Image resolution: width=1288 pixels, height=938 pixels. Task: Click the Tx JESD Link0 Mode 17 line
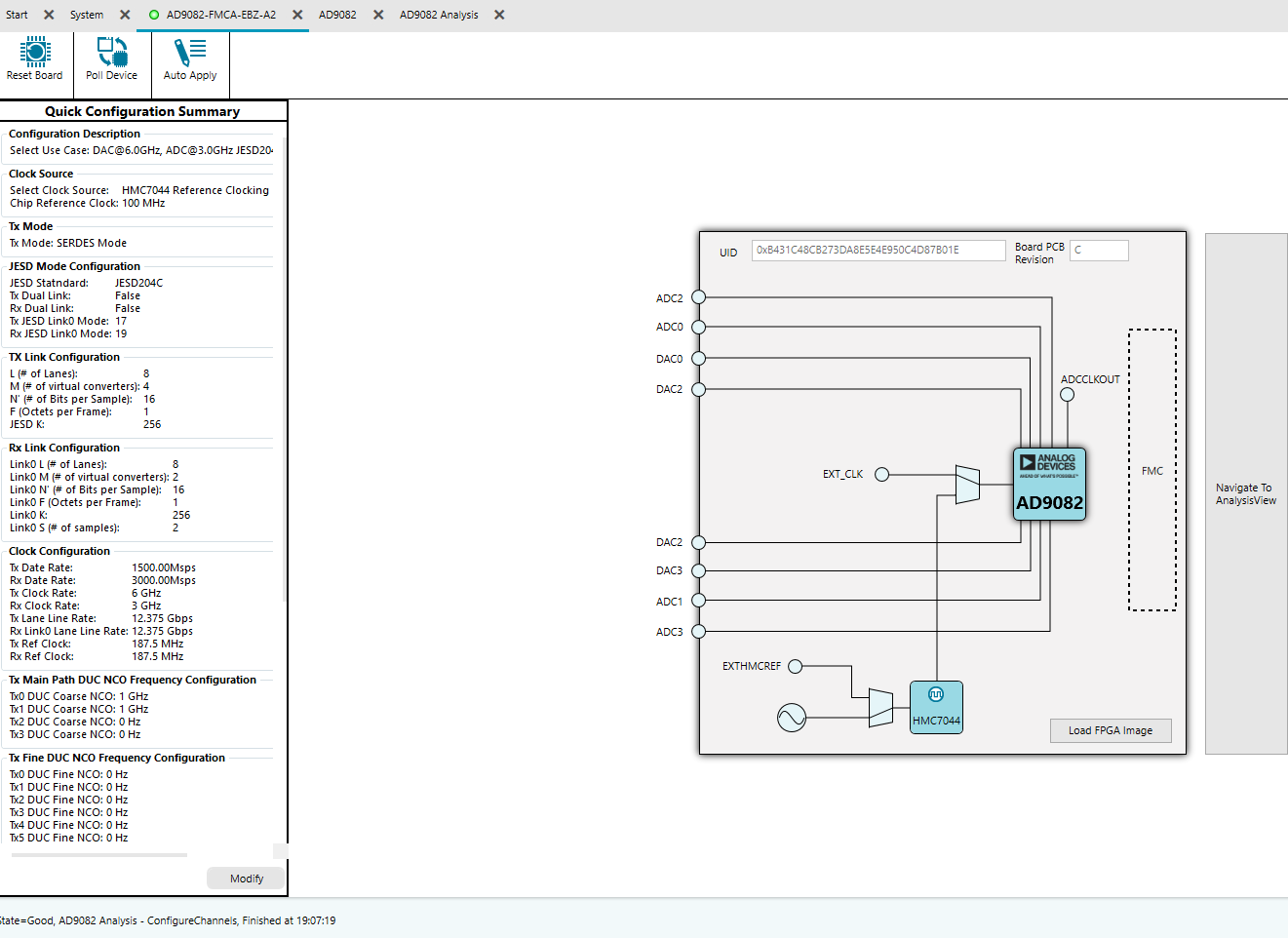(68, 321)
